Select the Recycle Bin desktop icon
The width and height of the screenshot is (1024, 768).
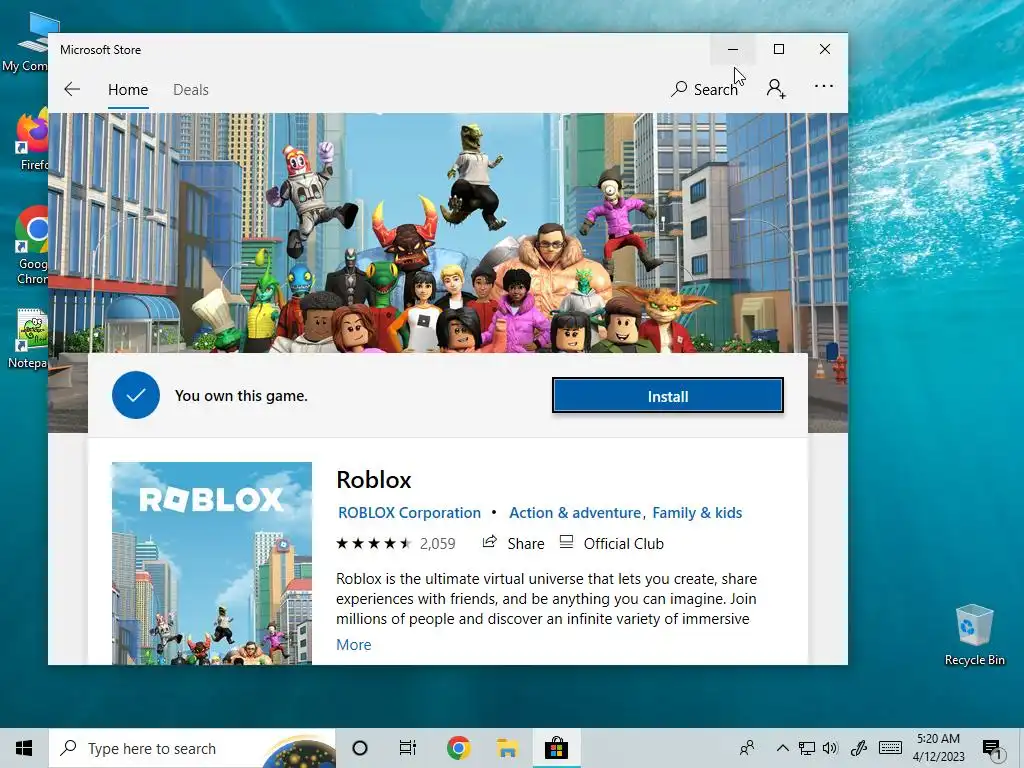pos(974,635)
